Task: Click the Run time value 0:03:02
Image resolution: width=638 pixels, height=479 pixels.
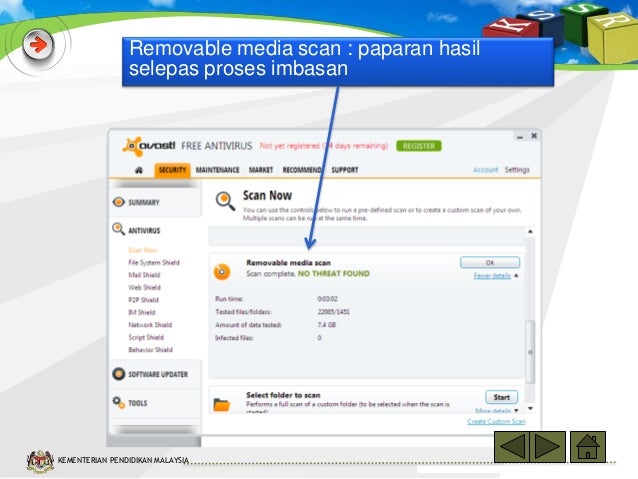Action: point(328,299)
